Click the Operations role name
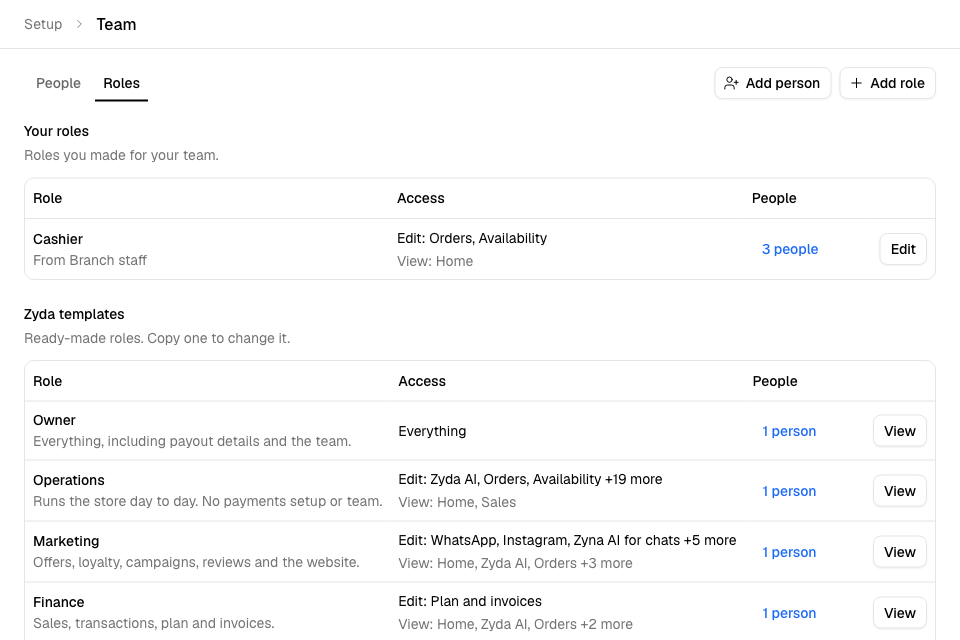Screen dimensions: 960x640 pyautogui.click(x=69, y=480)
